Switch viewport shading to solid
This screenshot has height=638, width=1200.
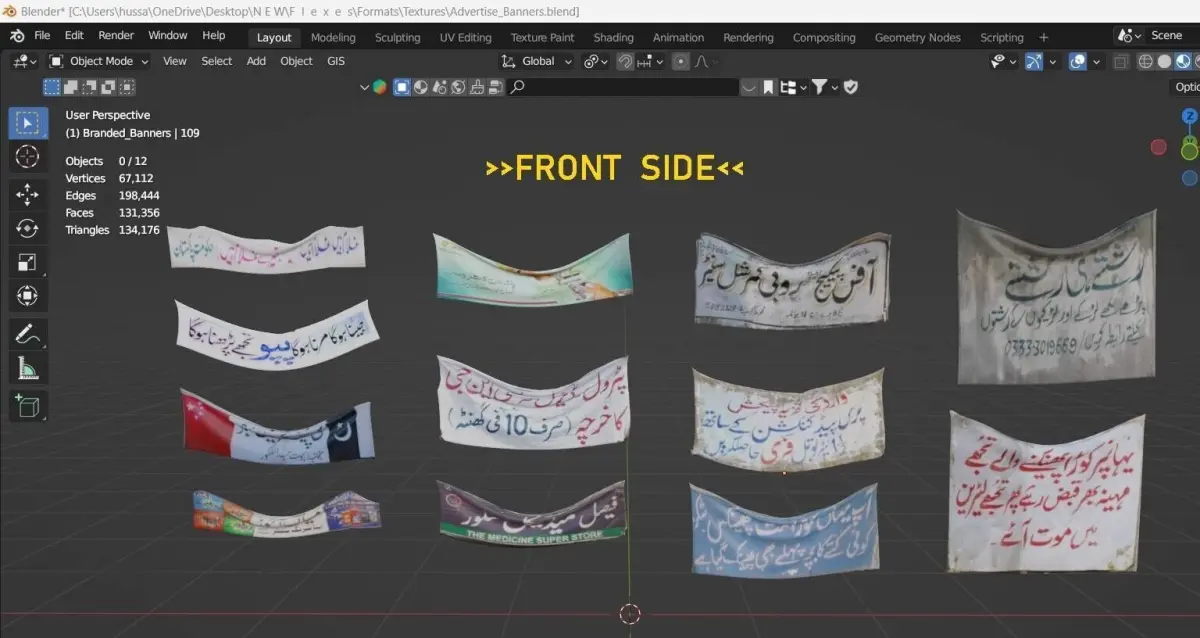(1164, 61)
